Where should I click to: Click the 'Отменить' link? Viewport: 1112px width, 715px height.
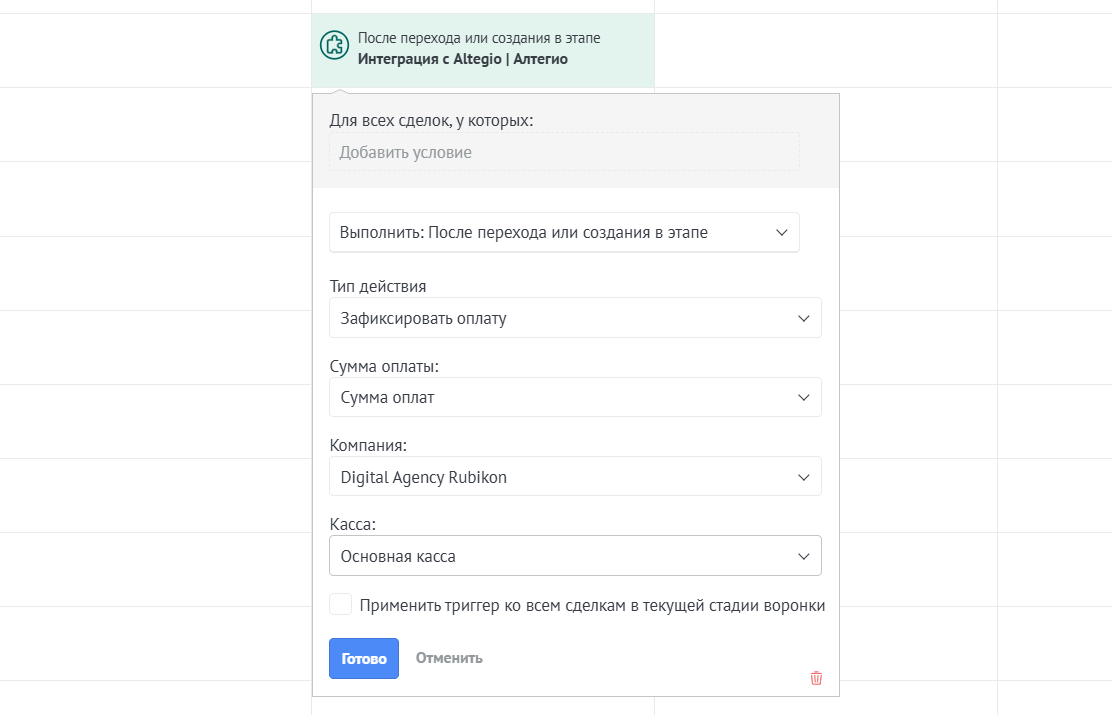point(449,658)
